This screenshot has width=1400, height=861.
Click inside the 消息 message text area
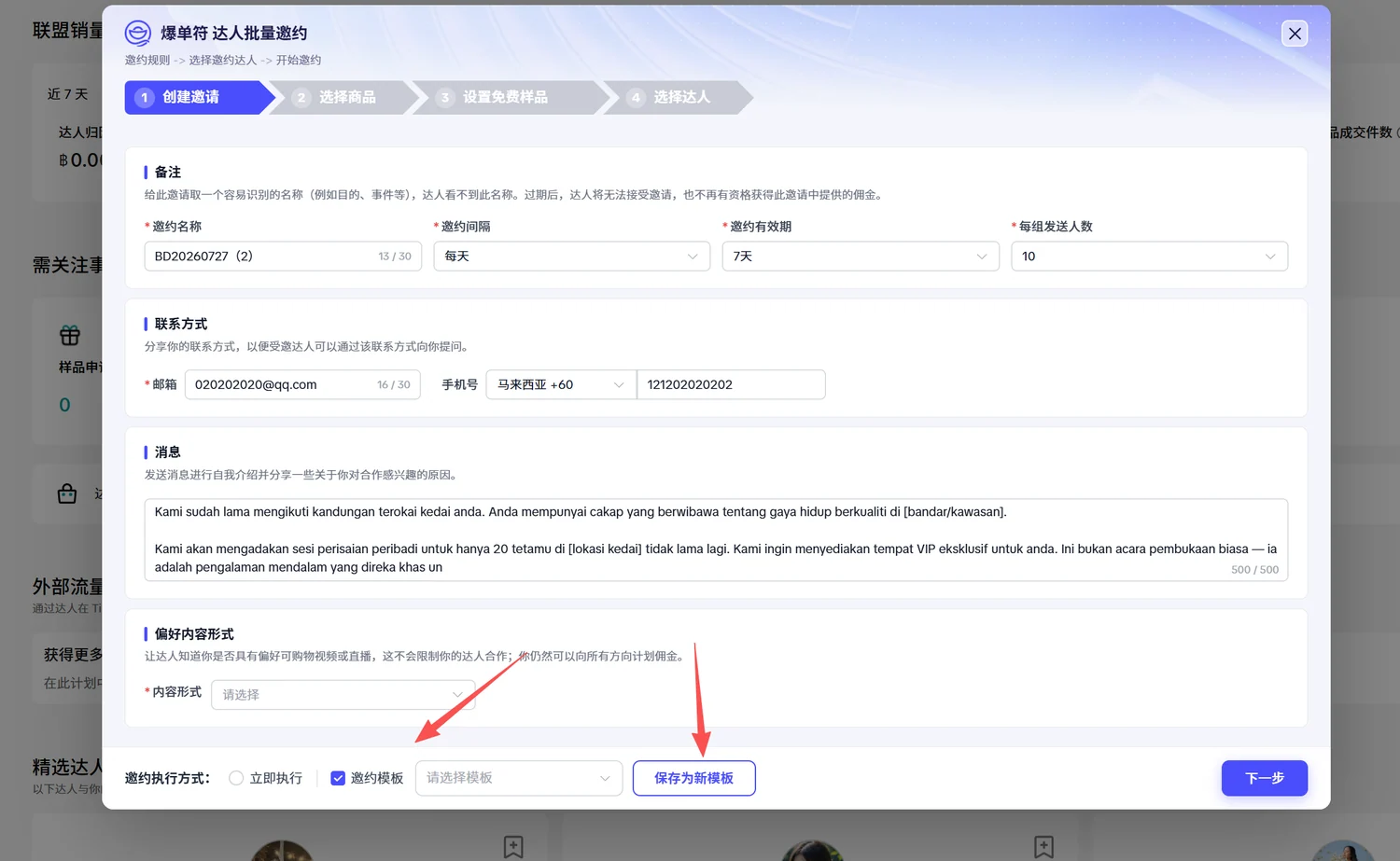coord(716,540)
